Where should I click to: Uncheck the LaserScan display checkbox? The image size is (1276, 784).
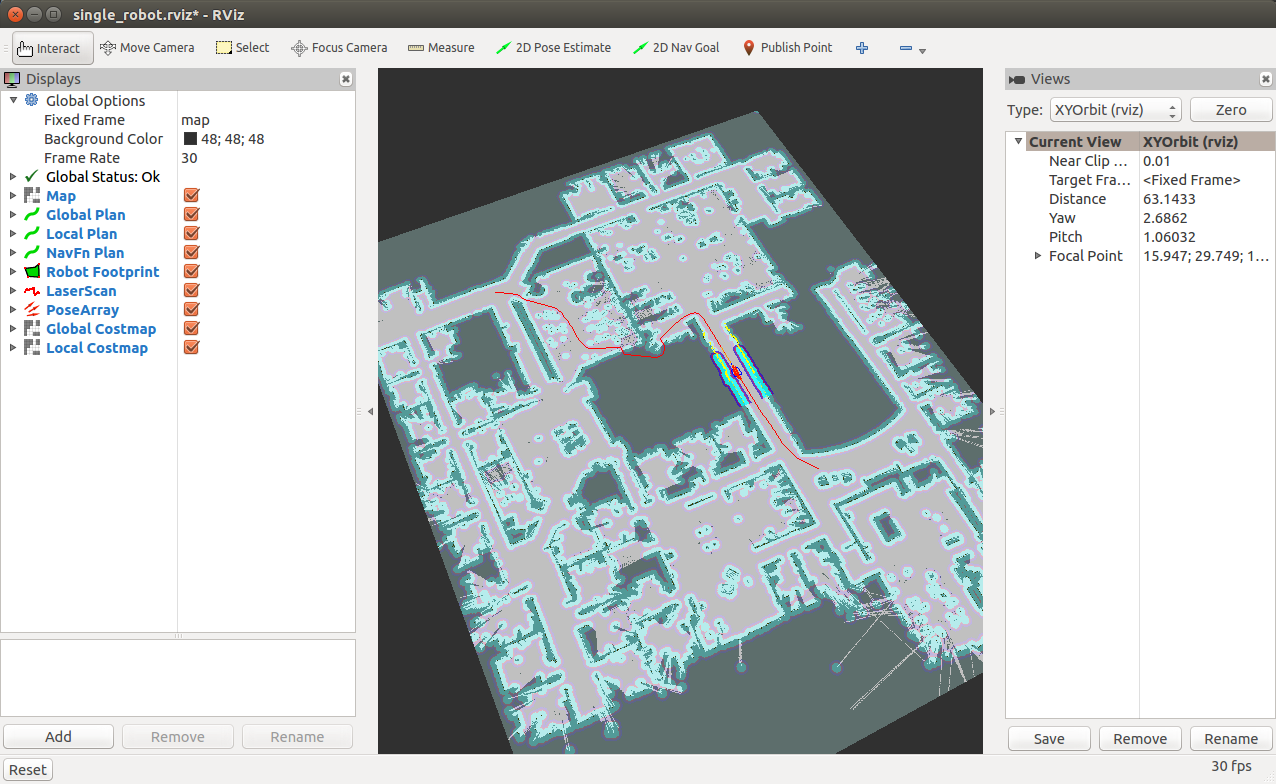(x=192, y=291)
